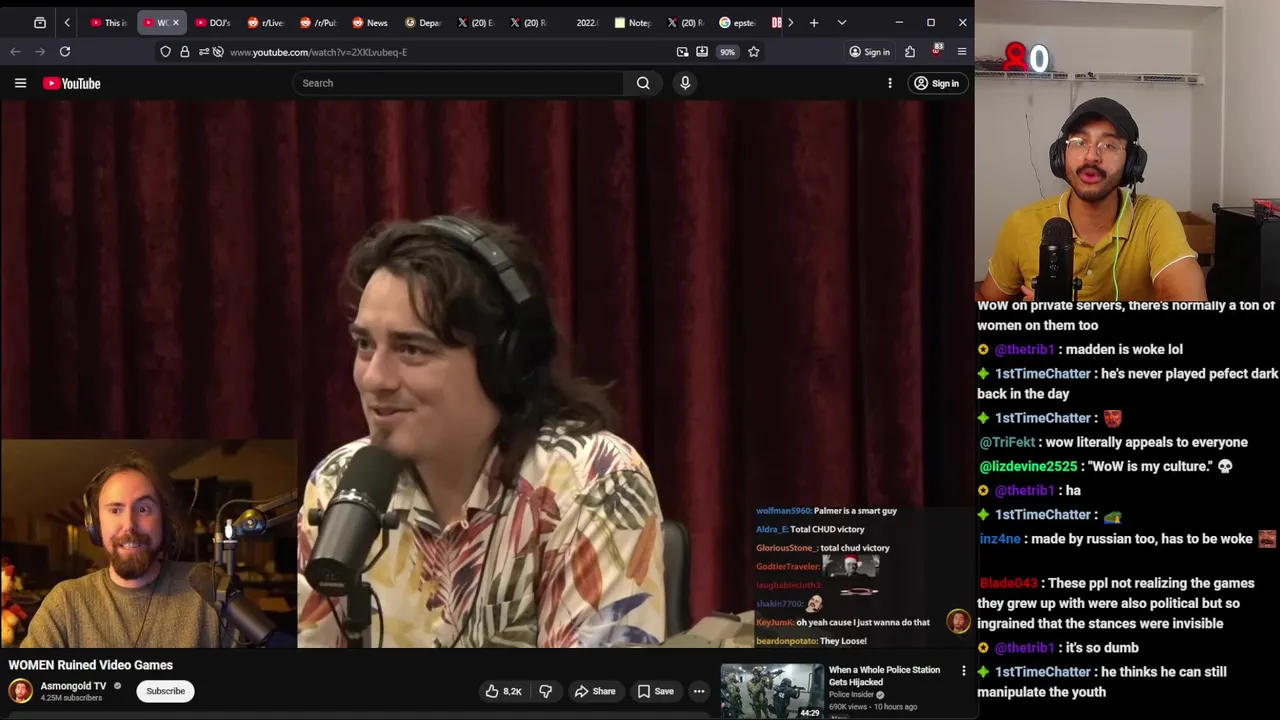Screen dimensions: 1280x720
Task: Switch to the DOJ's tab
Action: click(x=213, y=22)
